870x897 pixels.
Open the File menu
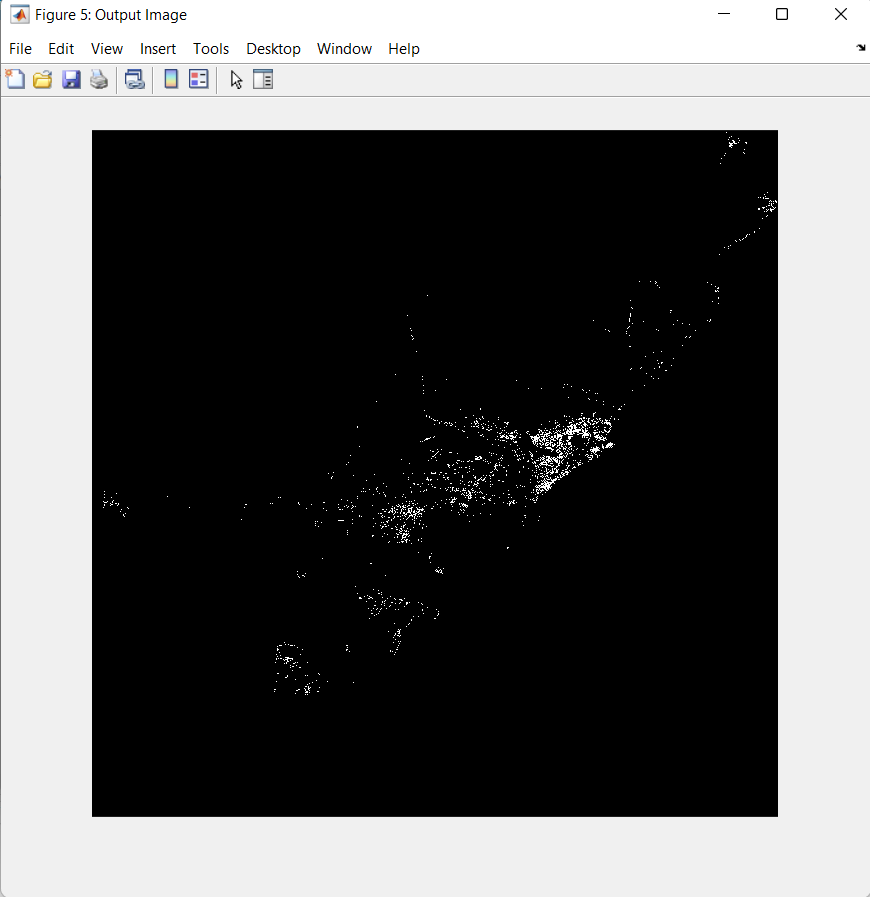pyautogui.click(x=20, y=49)
